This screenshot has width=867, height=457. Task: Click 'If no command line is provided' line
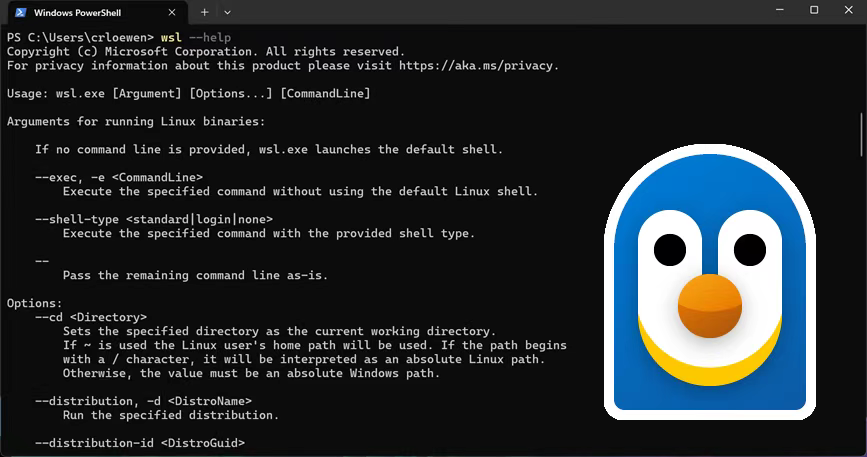[269, 149]
